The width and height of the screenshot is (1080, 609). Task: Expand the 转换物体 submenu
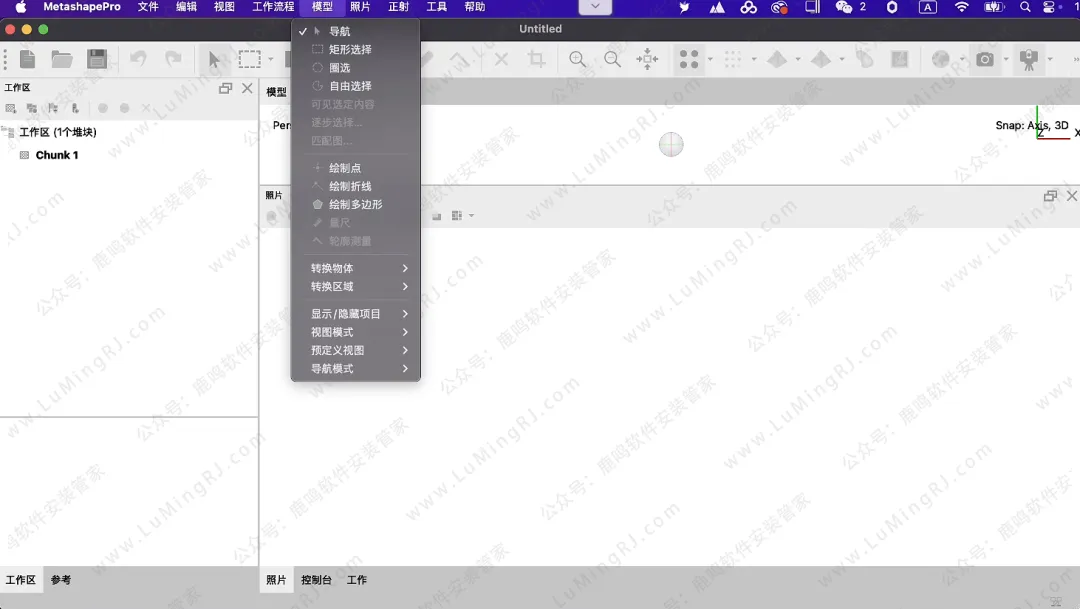335,267
